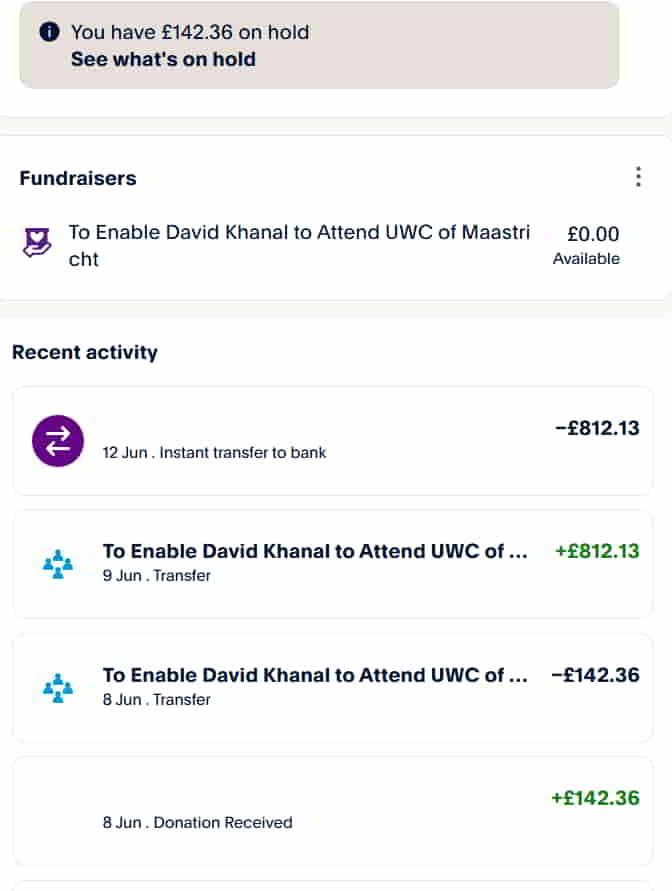Screen dimensions: 672x891
Task: Expand the 12 Jun instant transfer entry
Action: tap(336, 441)
